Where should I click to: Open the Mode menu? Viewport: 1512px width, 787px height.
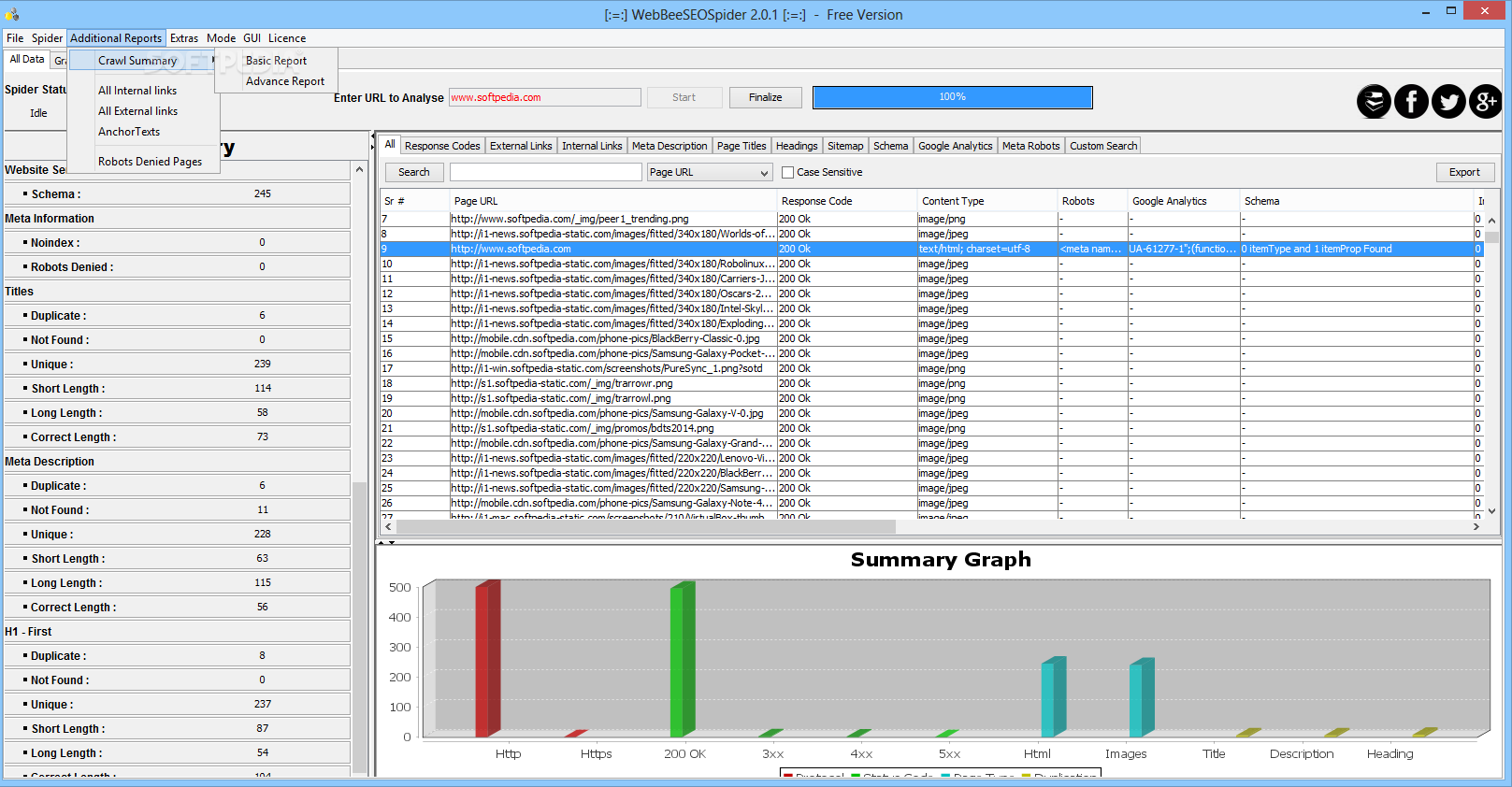click(x=222, y=38)
